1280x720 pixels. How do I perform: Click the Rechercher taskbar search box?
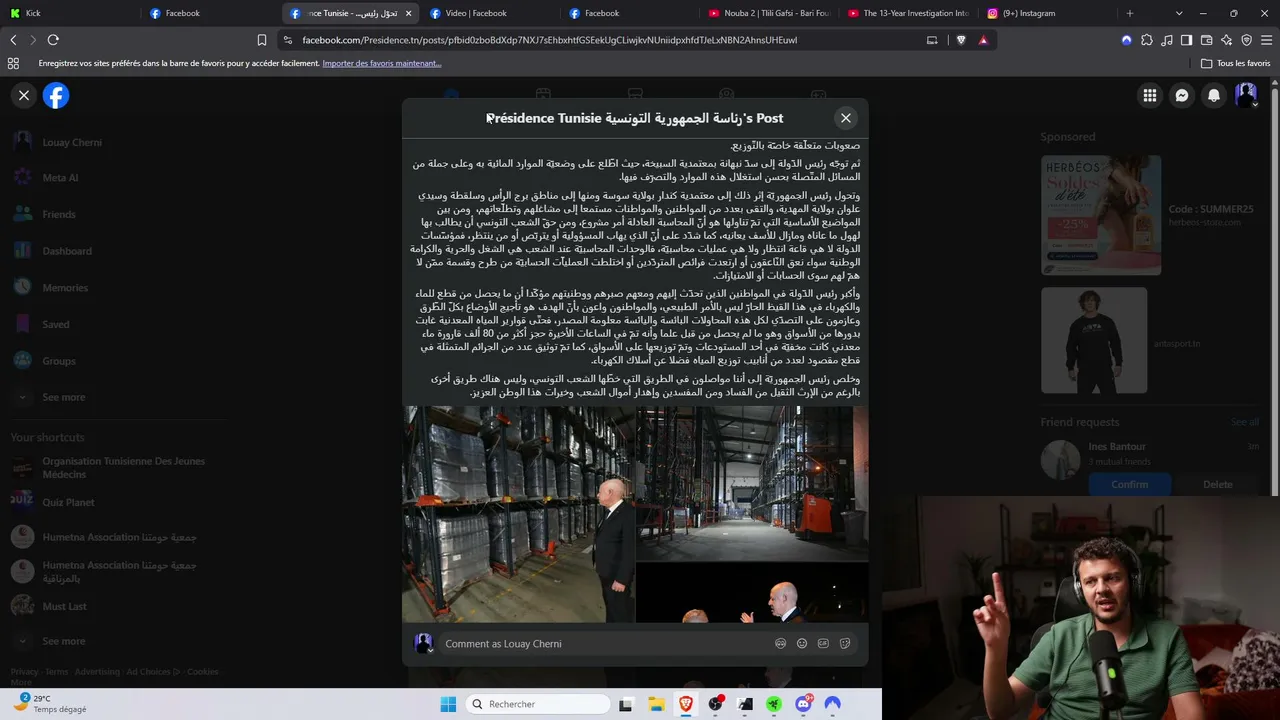(x=540, y=704)
